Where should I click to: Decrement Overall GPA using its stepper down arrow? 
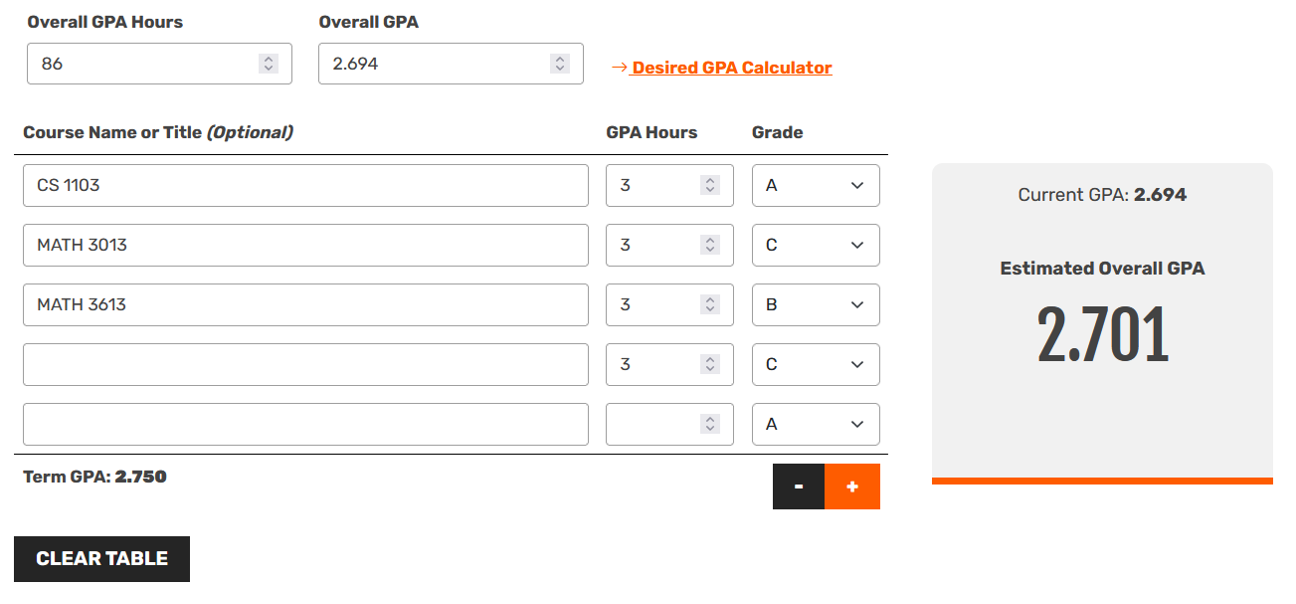coord(559,69)
